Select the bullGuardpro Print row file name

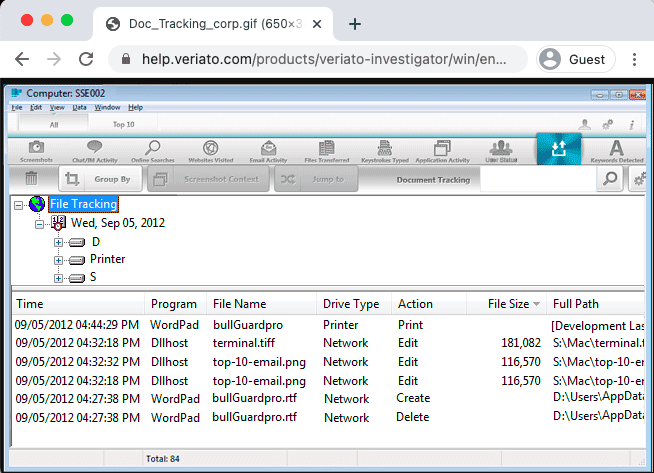248,325
